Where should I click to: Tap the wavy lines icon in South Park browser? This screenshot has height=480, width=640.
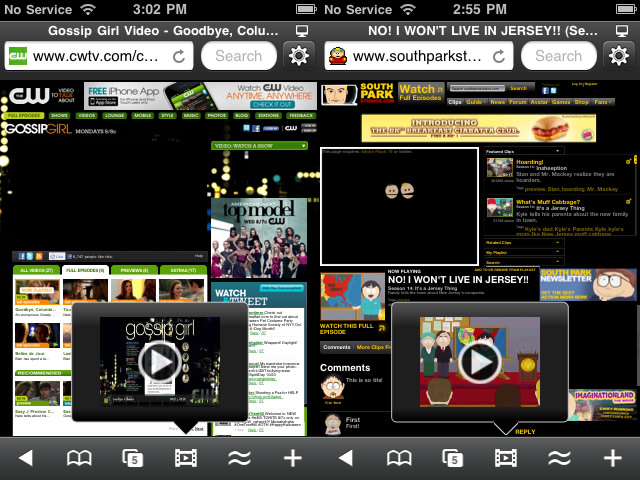coord(559,458)
